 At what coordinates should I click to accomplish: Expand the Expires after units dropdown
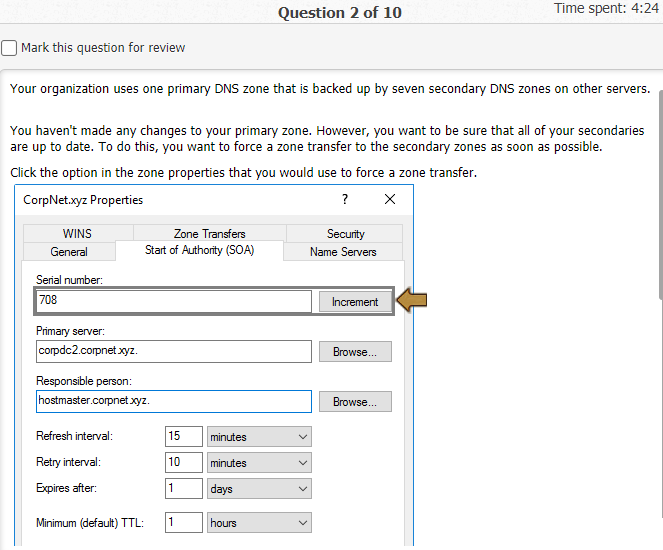259,489
